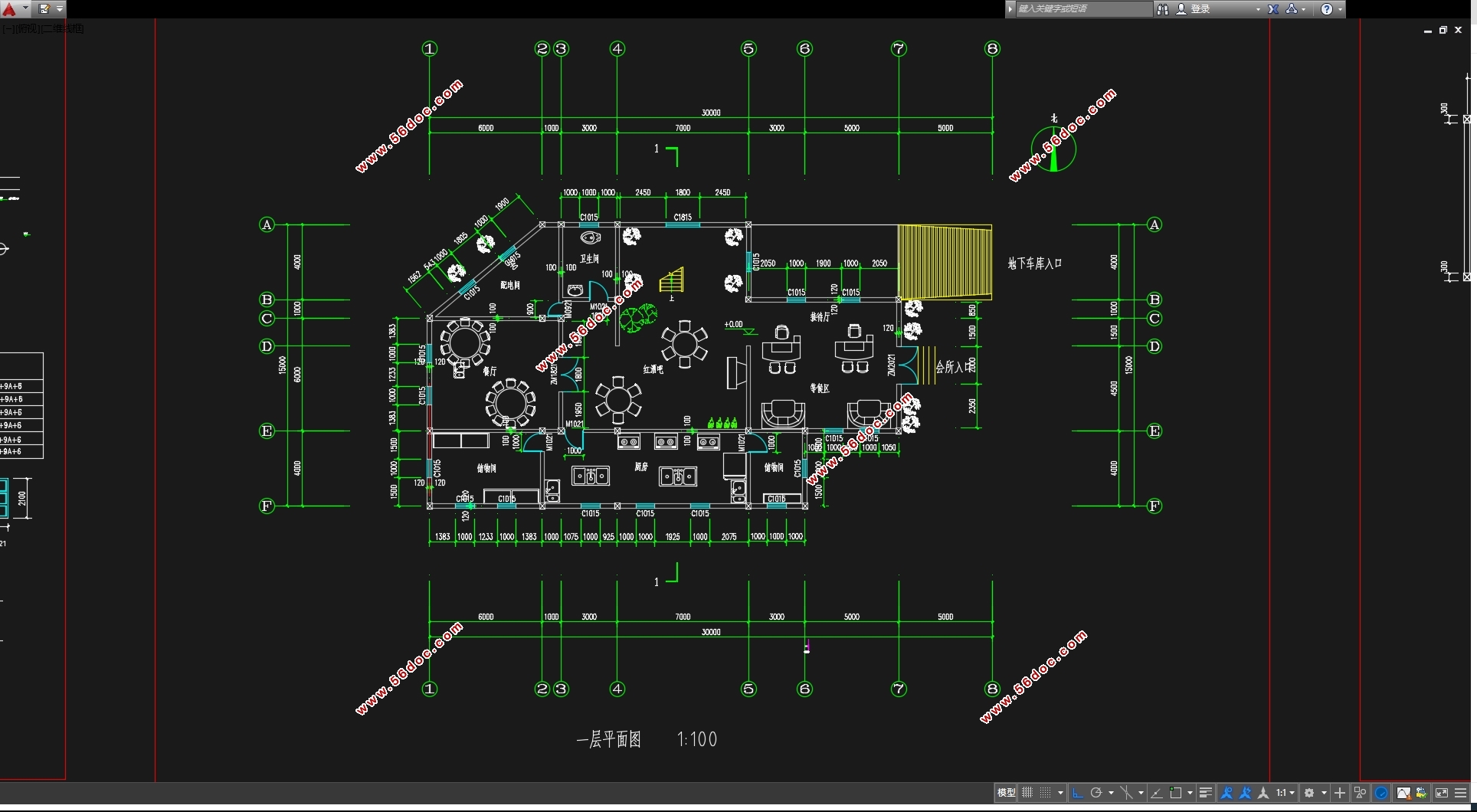1477x812 pixels.
Task: Click the clean screen fullscreen icon
Action: [x=1441, y=793]
